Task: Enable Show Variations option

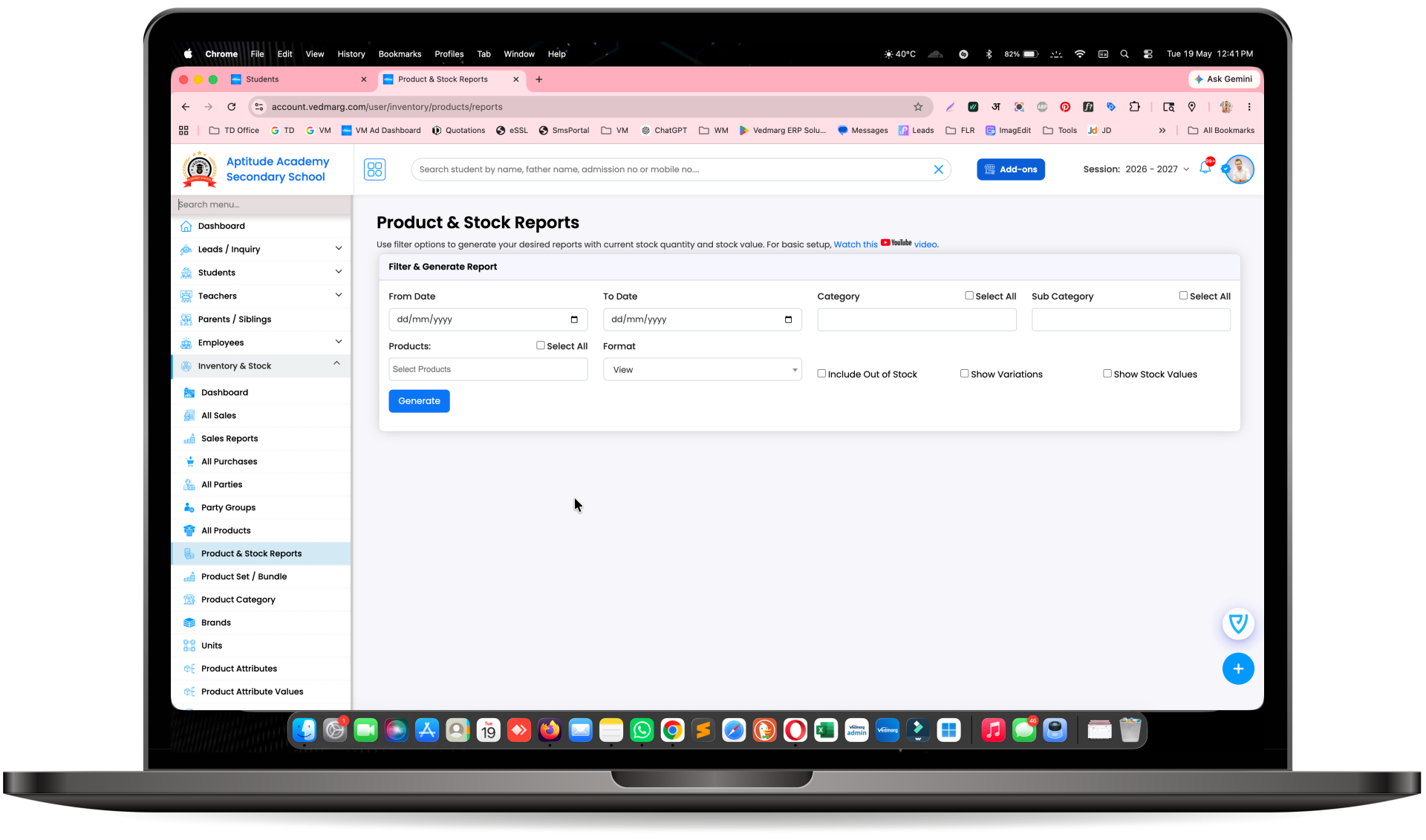Action: pyautogui.click(x=964, y=374)
